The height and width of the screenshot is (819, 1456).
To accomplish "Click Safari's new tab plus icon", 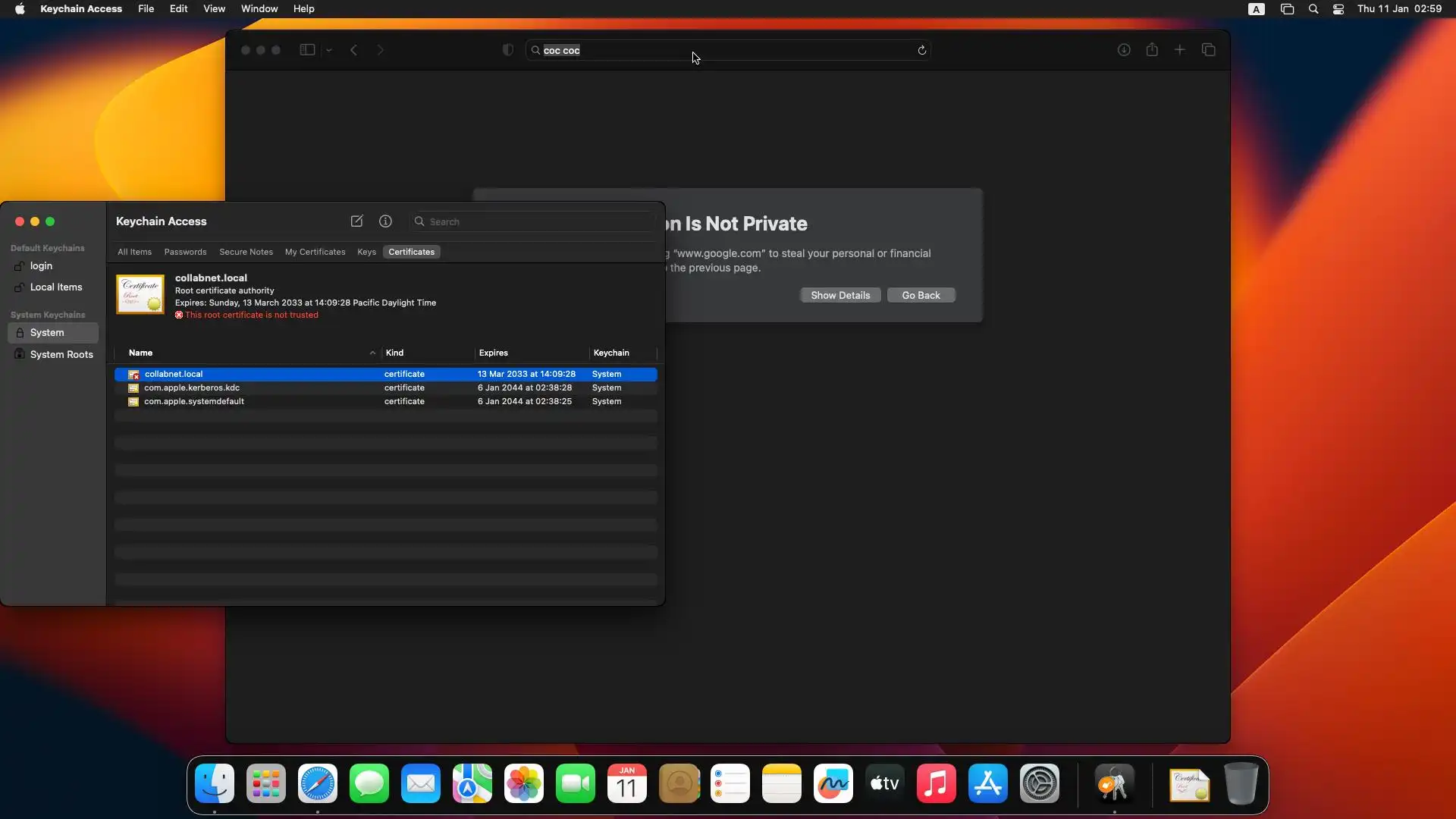I will [x=1179, y=50].
